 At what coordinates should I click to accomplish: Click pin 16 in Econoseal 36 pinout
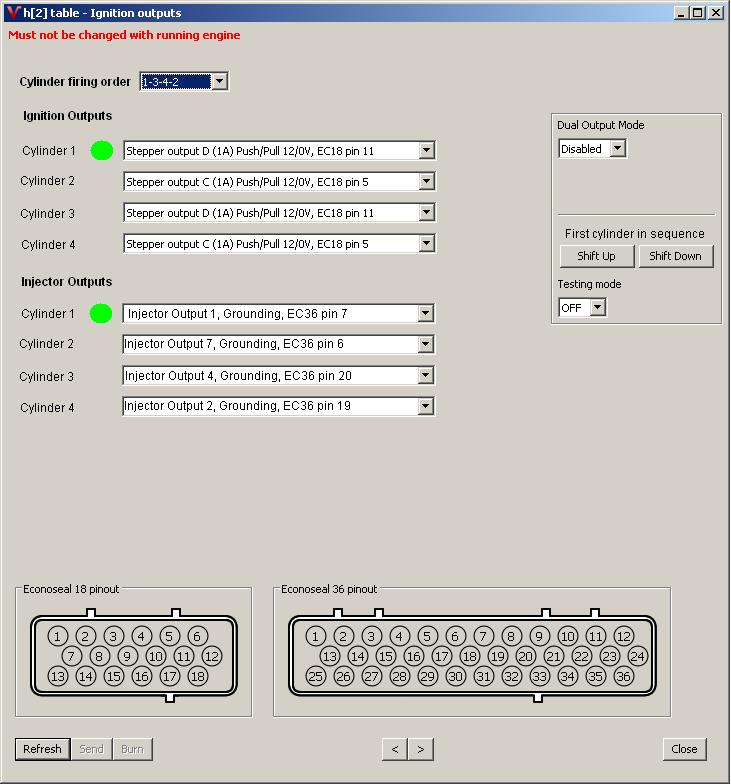[414, 656]
